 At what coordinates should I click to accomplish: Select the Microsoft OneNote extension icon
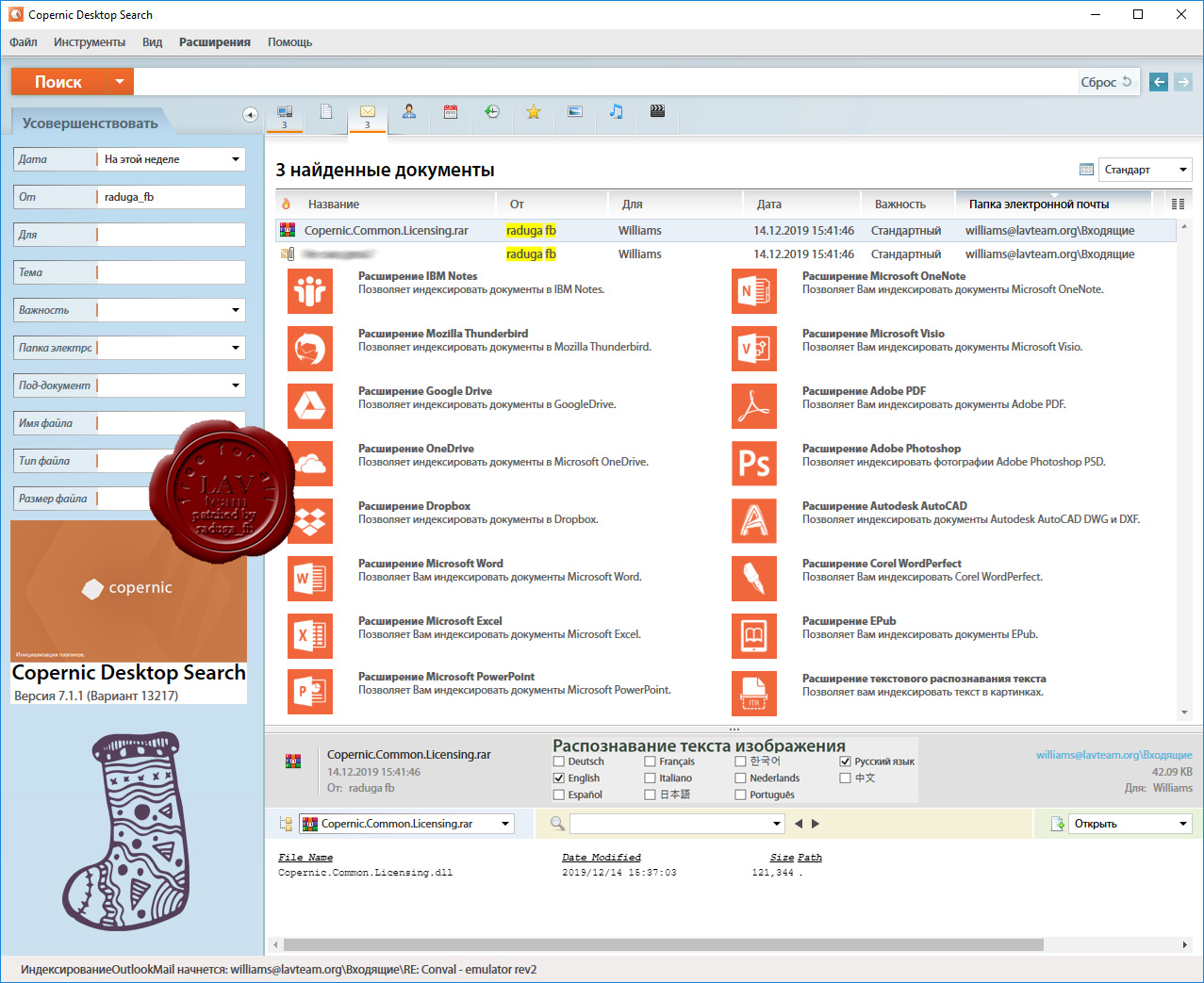coord(754,291)
